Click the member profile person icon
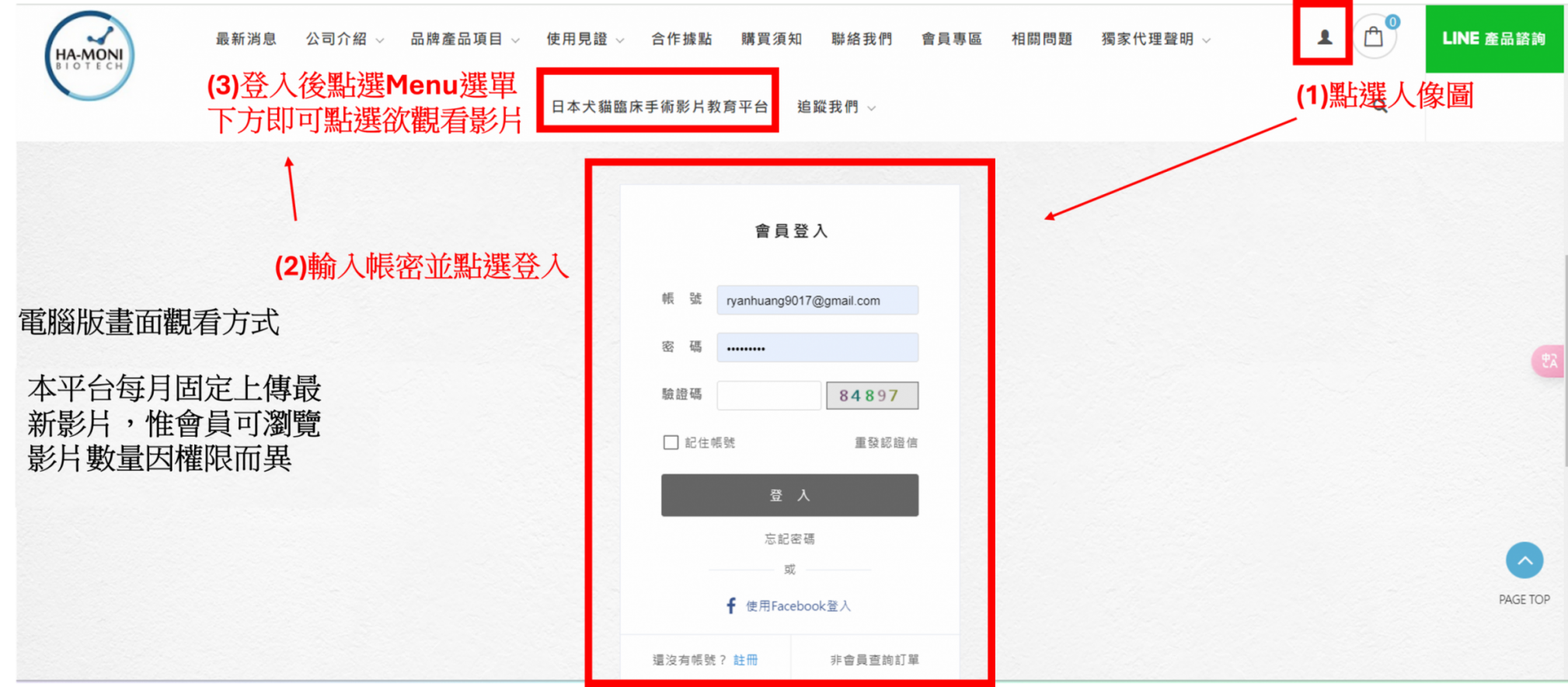The width and height of the screenshot is (1568, 687). (x=1325, y=37)
